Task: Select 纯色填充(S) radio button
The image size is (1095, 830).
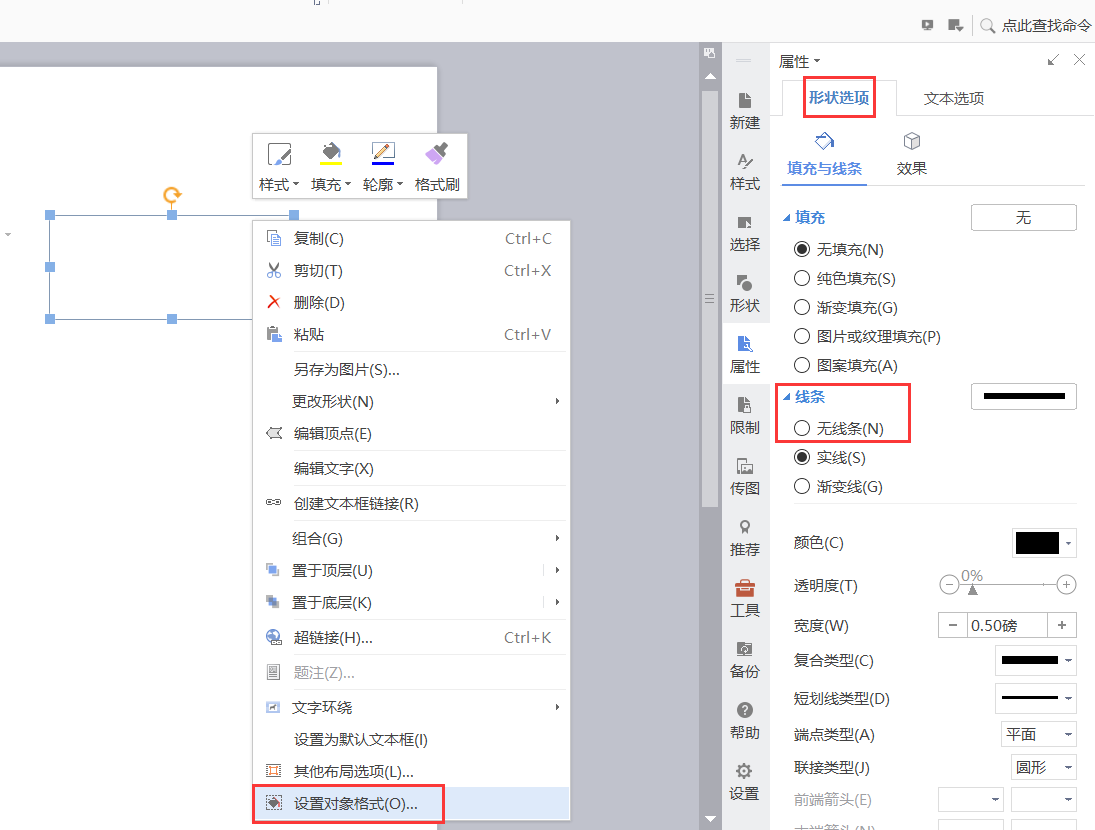Action: click(802, 279)
